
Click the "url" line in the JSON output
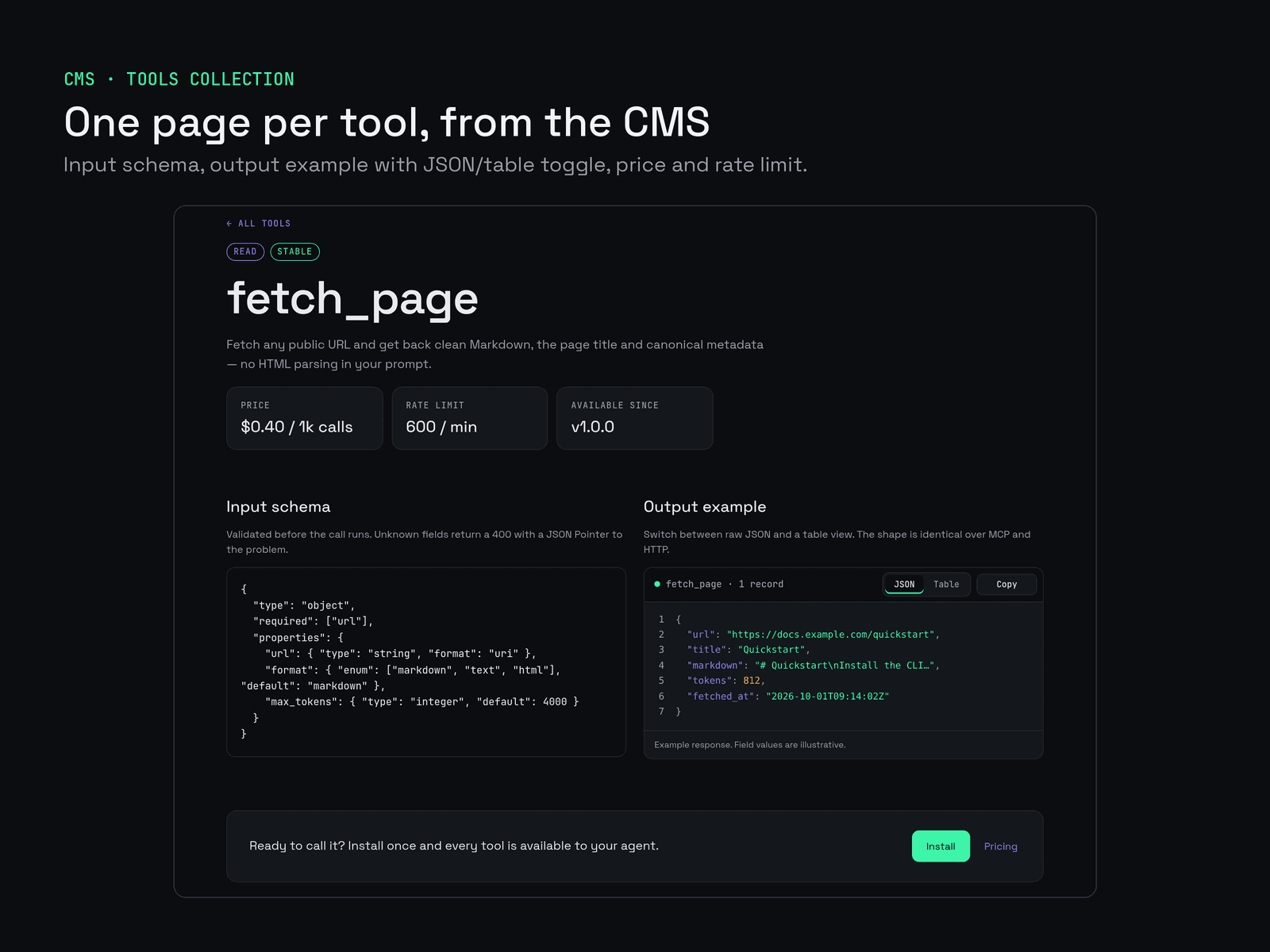click(x=814, y=635)
